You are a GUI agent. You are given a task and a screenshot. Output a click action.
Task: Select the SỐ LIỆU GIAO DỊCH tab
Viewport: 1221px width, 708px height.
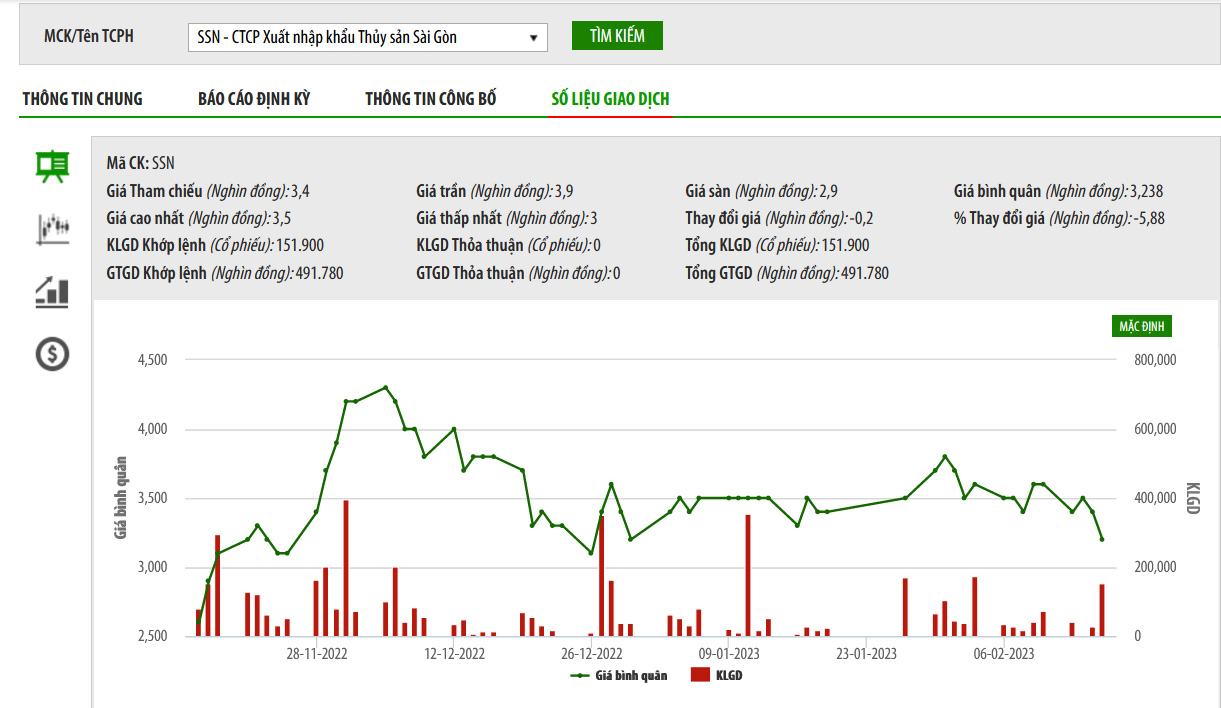[610, 99]
